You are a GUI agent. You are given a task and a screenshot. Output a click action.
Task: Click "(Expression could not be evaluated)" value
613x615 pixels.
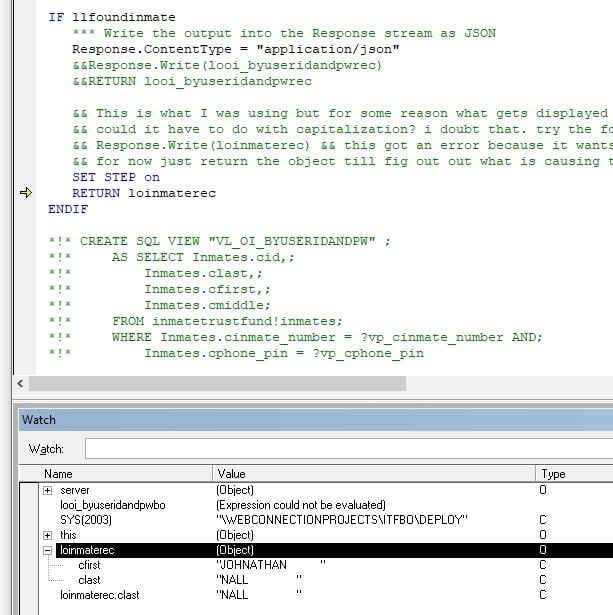pyautogui.click(x=301, y=505)
